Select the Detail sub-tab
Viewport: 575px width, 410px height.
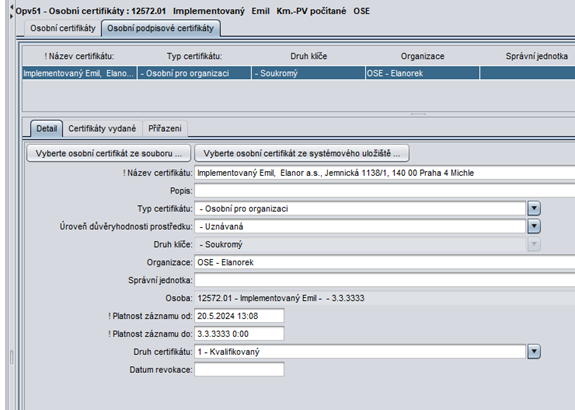coord(47,129)
